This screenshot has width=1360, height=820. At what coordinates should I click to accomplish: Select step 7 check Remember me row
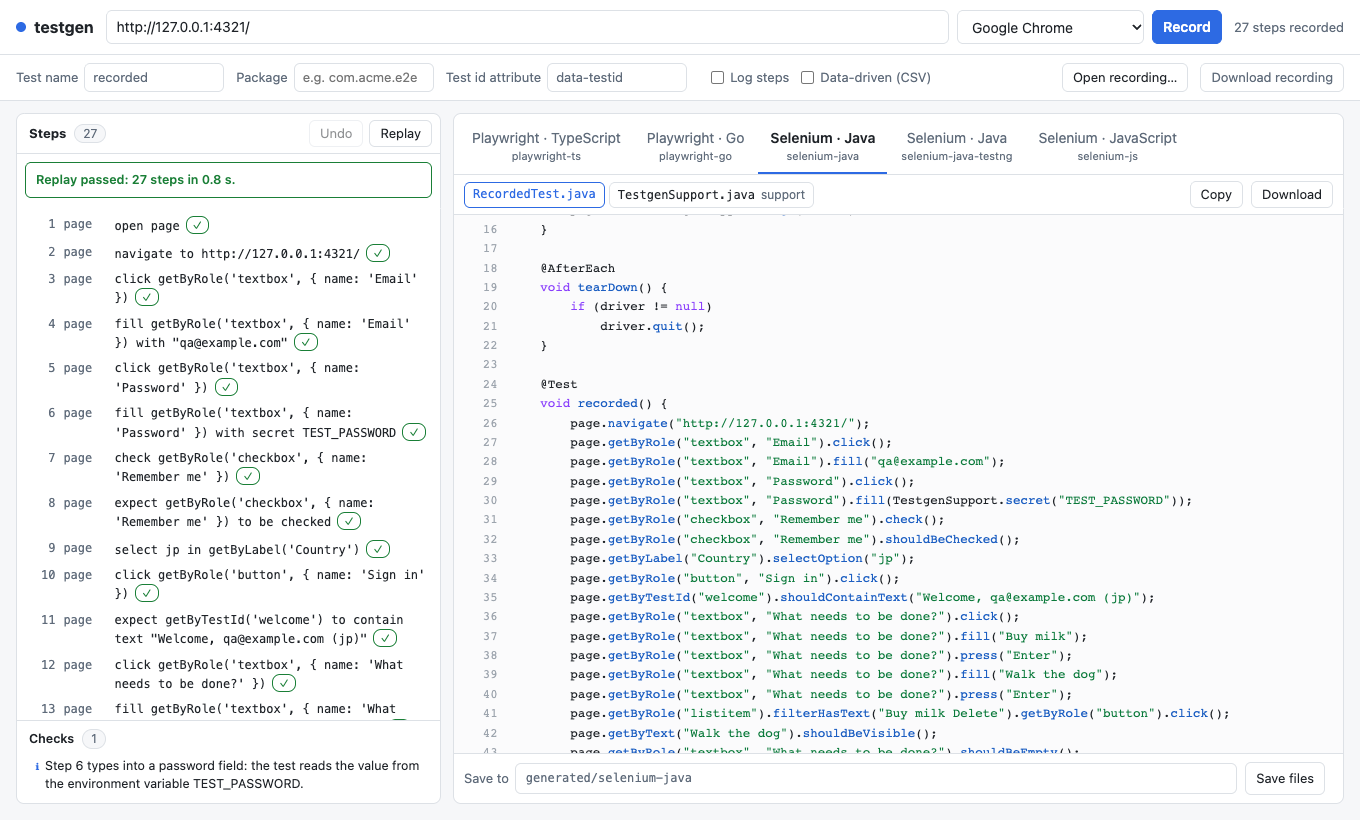tap(228, 467)
